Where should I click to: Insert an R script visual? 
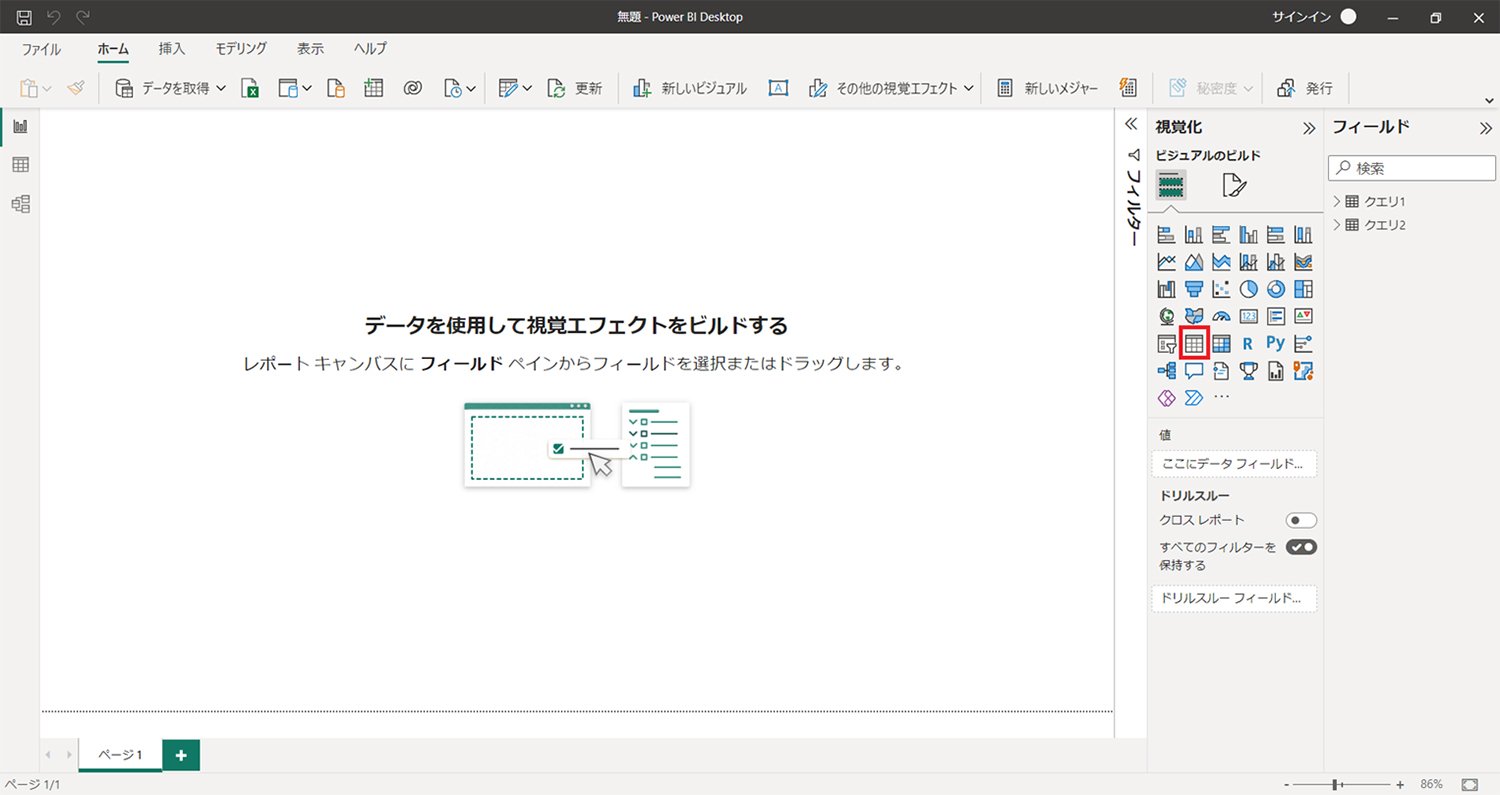pos(1248,343)
